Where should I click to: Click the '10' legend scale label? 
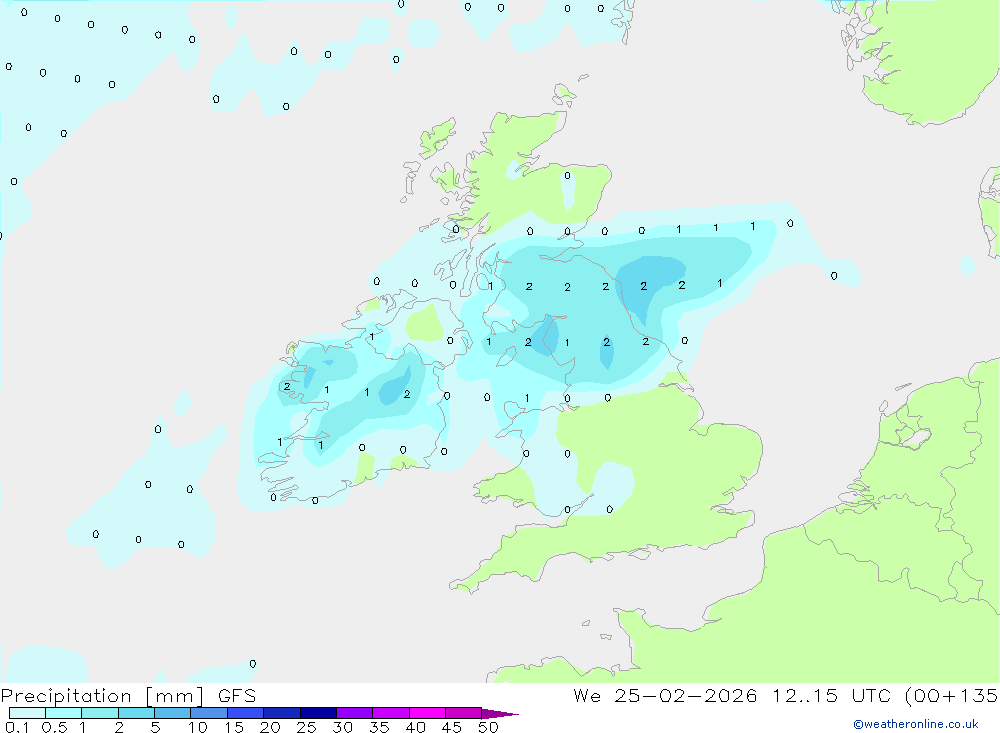coord(198,727)
